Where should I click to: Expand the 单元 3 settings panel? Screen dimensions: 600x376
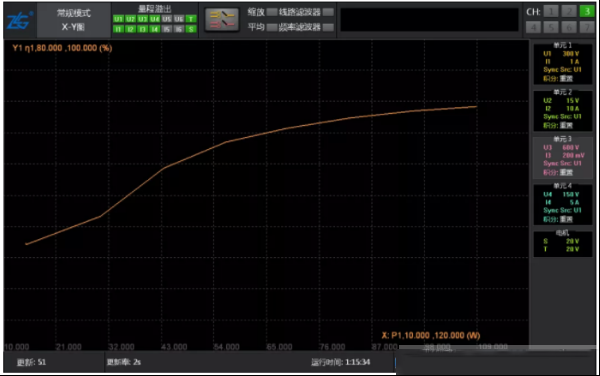tap(562, 157)
